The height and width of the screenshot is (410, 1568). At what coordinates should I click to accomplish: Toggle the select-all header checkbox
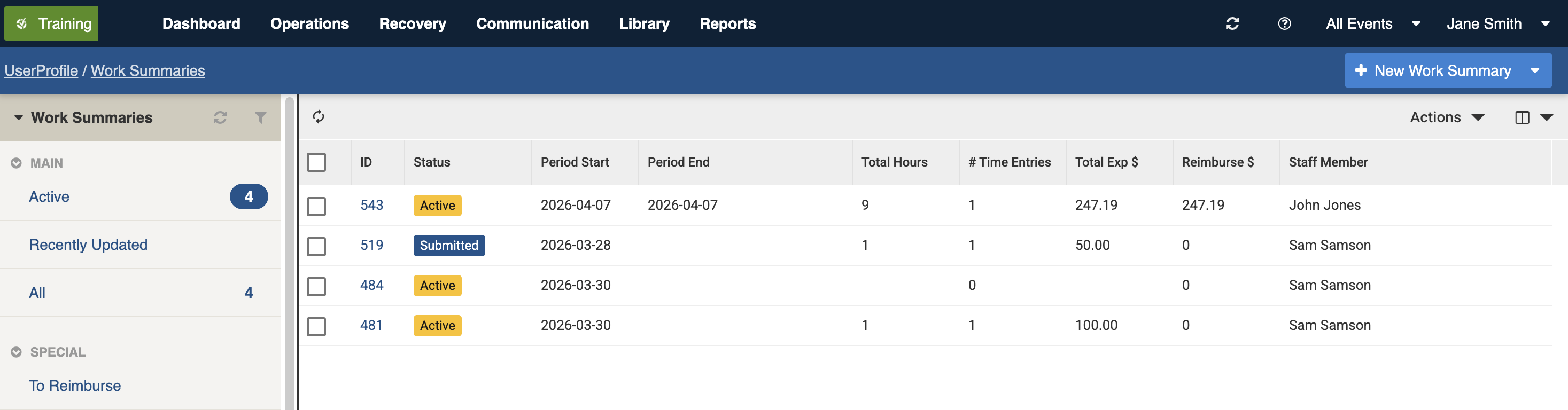click(316, 162)
